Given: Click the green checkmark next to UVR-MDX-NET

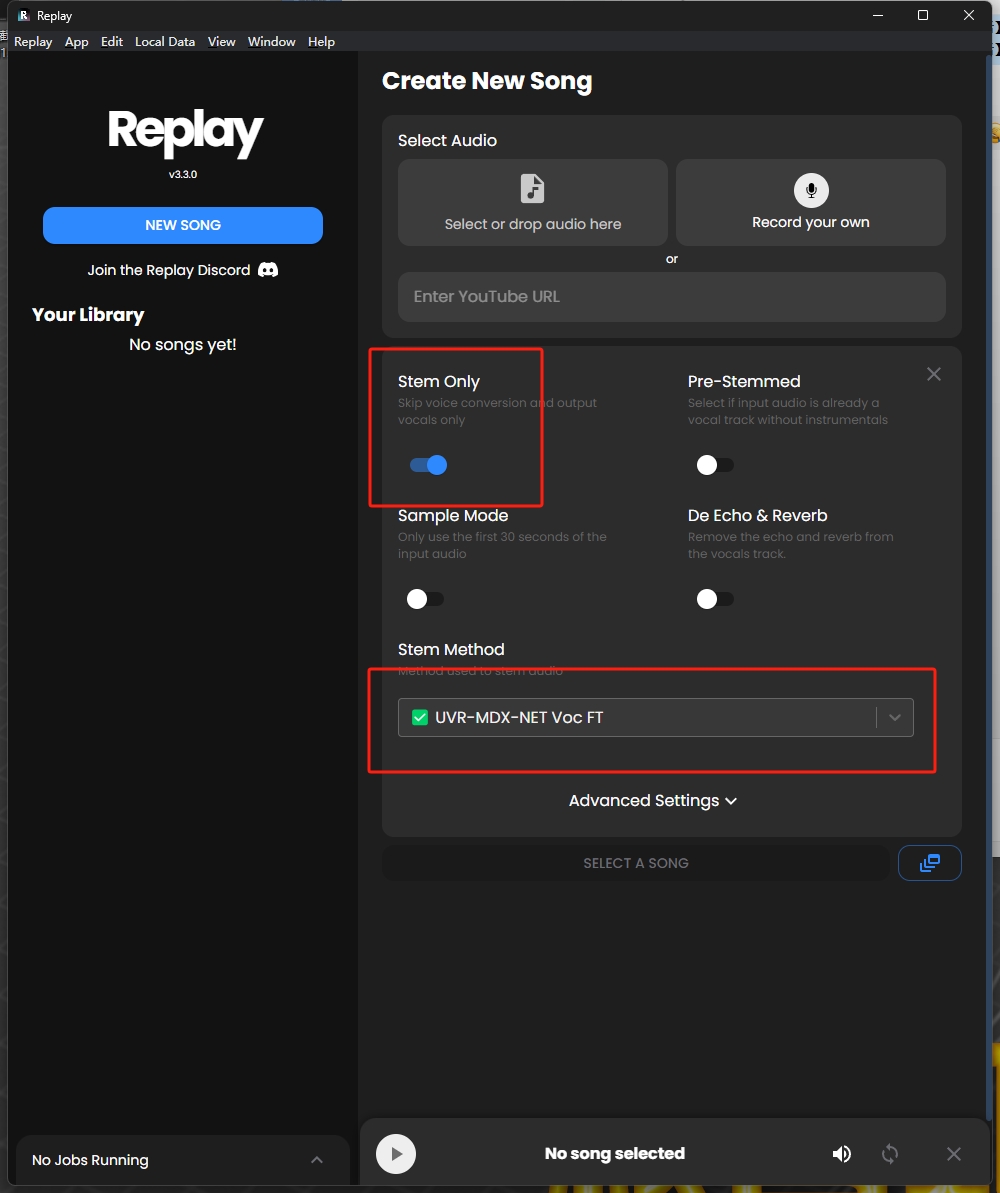Looking at the screenshot, I should 419,717.
